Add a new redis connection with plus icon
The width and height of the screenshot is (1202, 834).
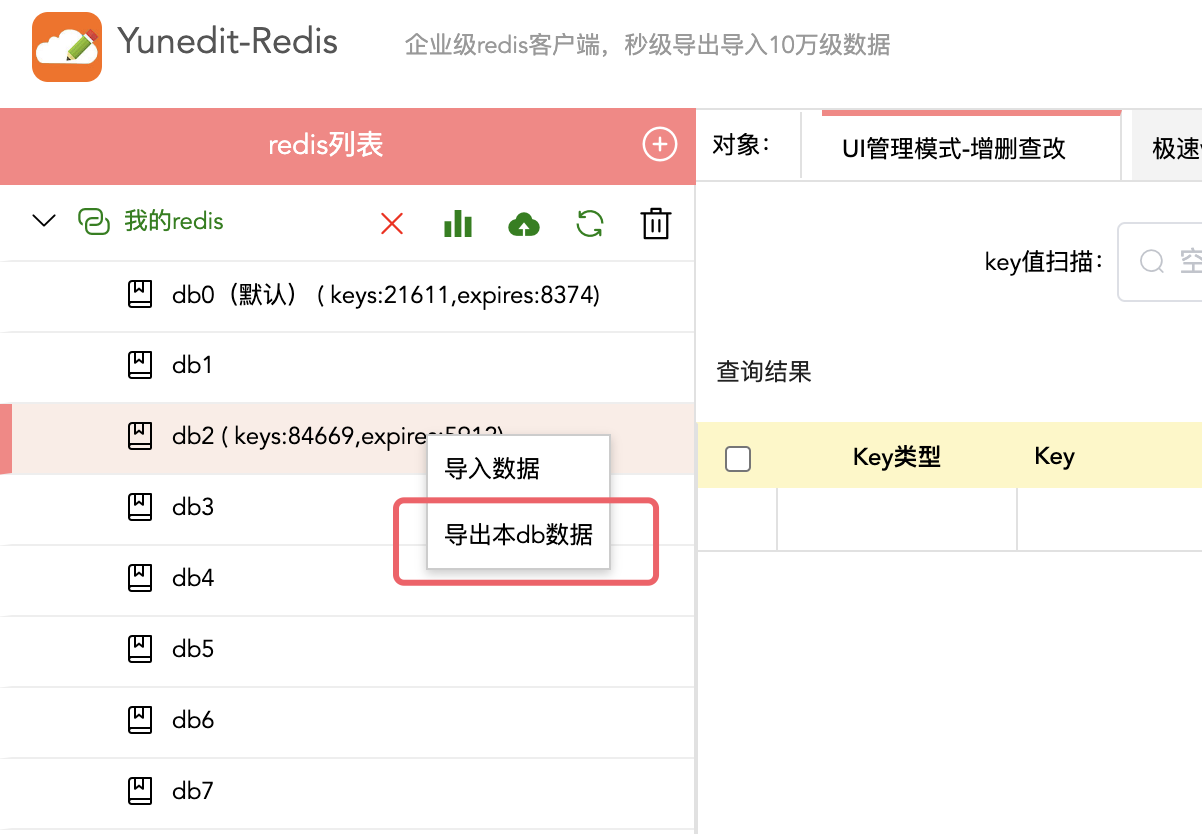coord(659,145)
